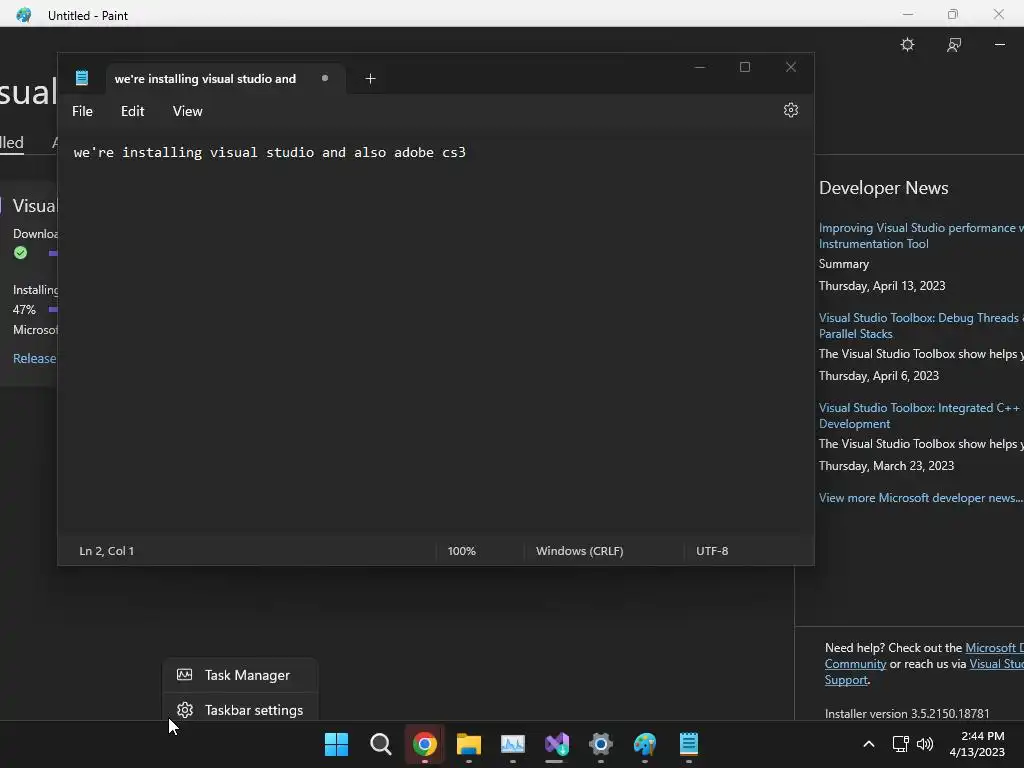
Task: Click 'Thursday, April 6, 2023' news date
Action: pos(878,376)
